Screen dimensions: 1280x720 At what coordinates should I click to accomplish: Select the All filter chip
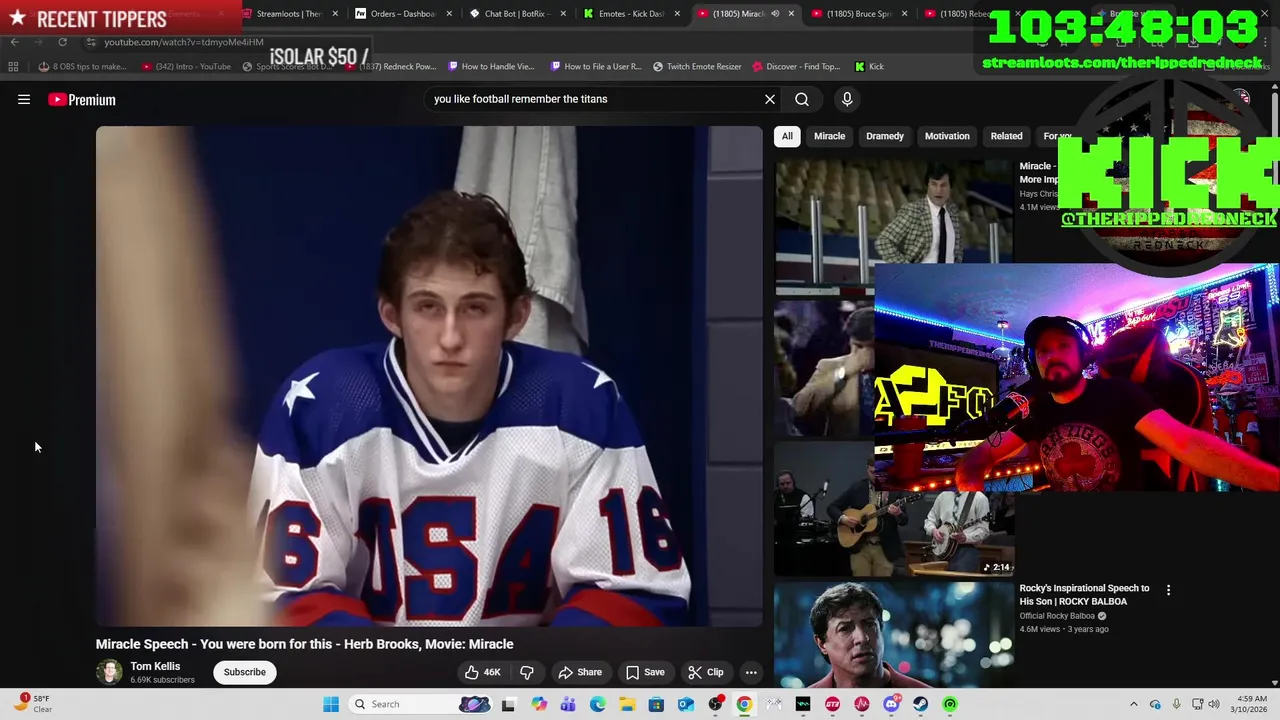pos(787,136)
